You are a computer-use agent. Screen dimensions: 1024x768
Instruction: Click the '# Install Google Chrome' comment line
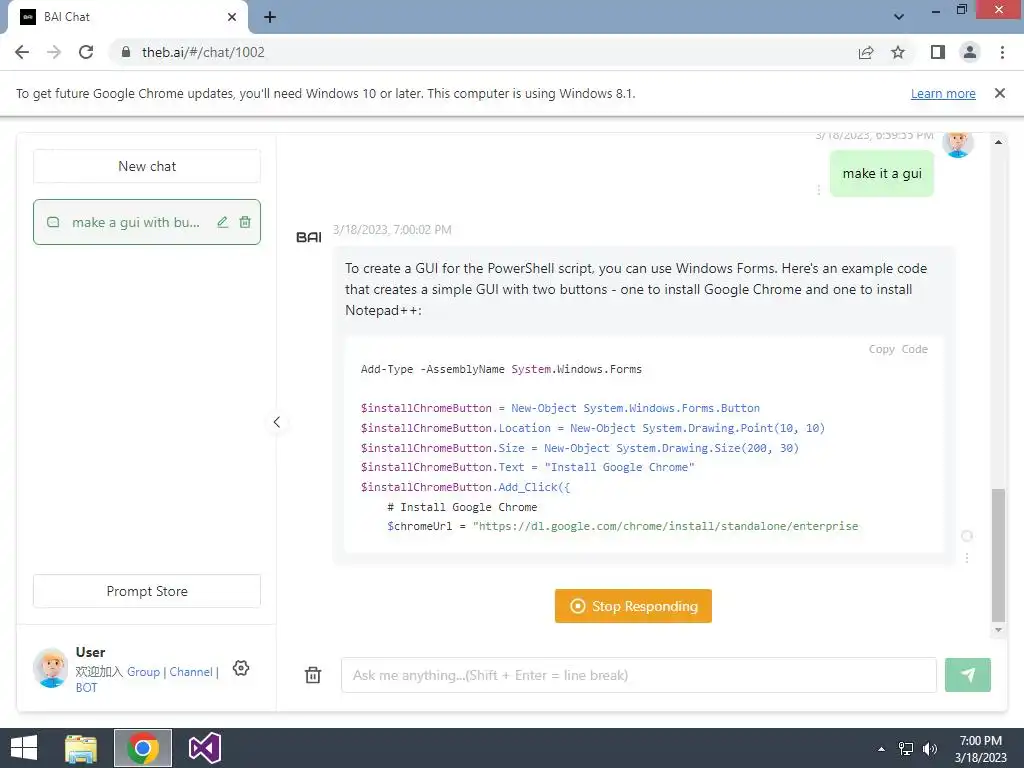pyautogui.click(x=462, y=507)
